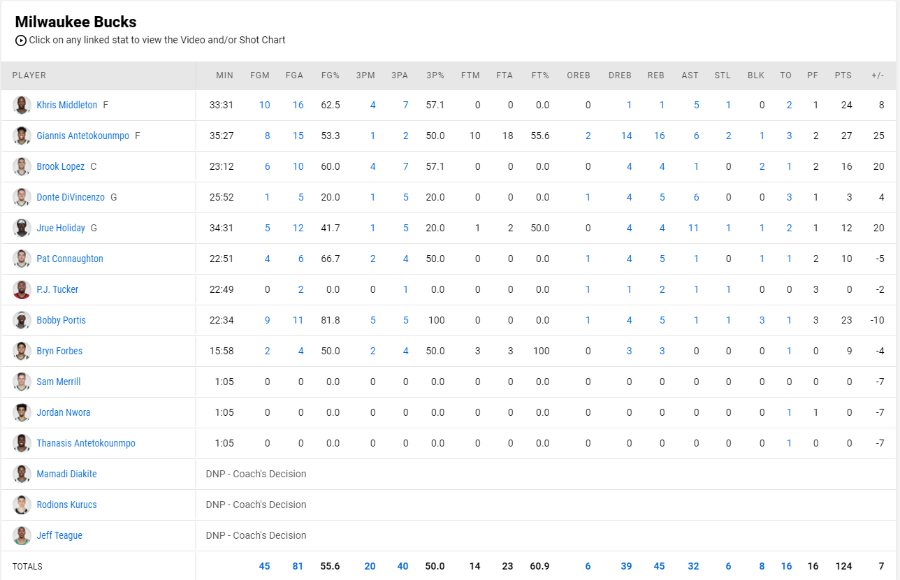Click the FG% column header
The image size is (900, 580).
click(330, 75)
